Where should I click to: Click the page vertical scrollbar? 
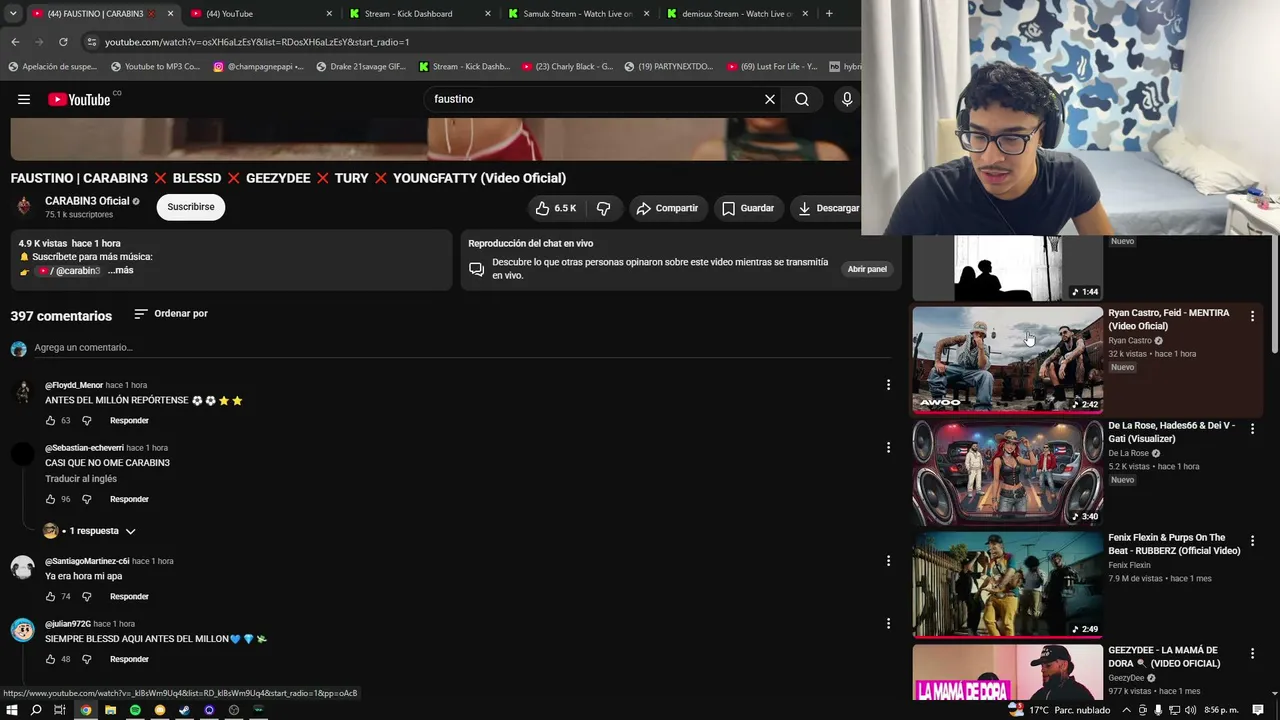coord(1275,295)
